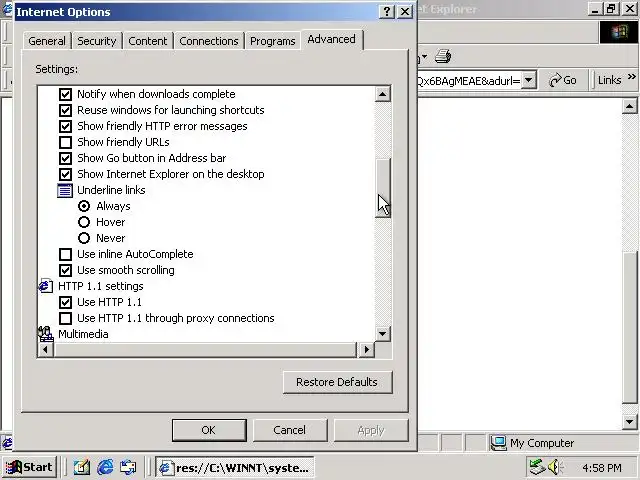Enable Use HTTP 1.1 through proxy connections
This screenshot has height=480, width=640.
(x=65, y=318)
